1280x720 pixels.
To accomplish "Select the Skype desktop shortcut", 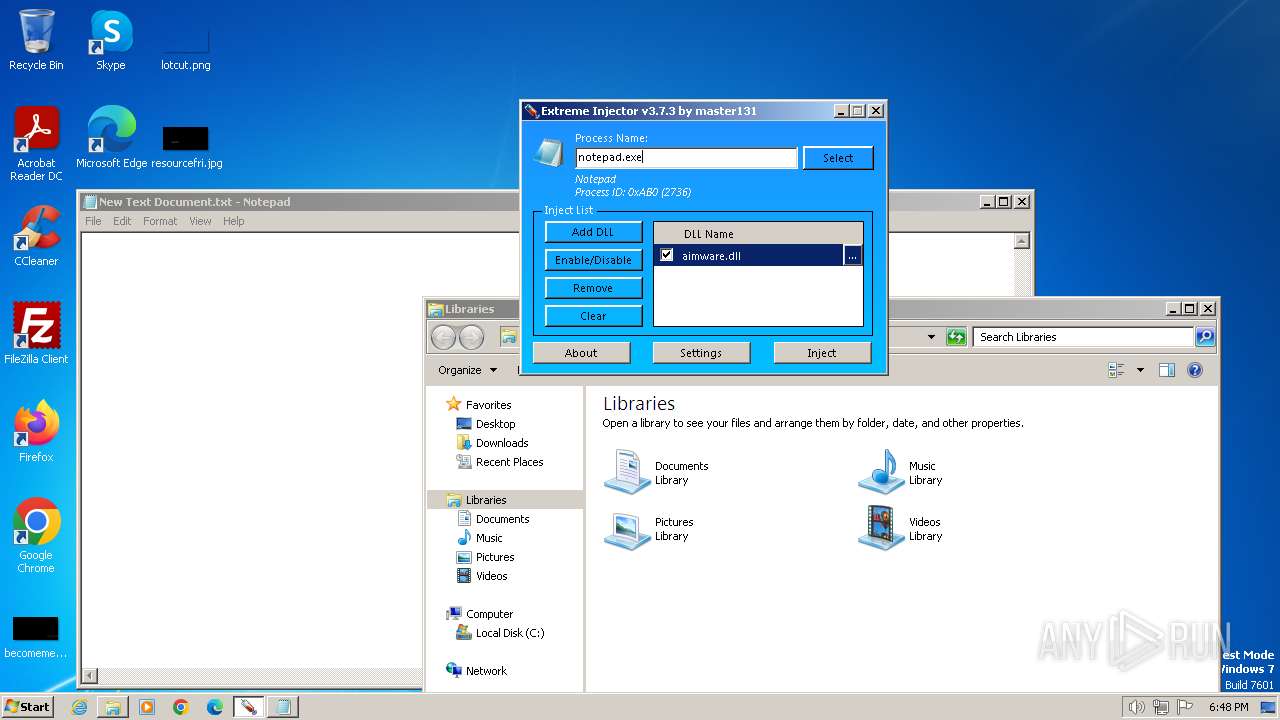I will [x=110, y=40].
